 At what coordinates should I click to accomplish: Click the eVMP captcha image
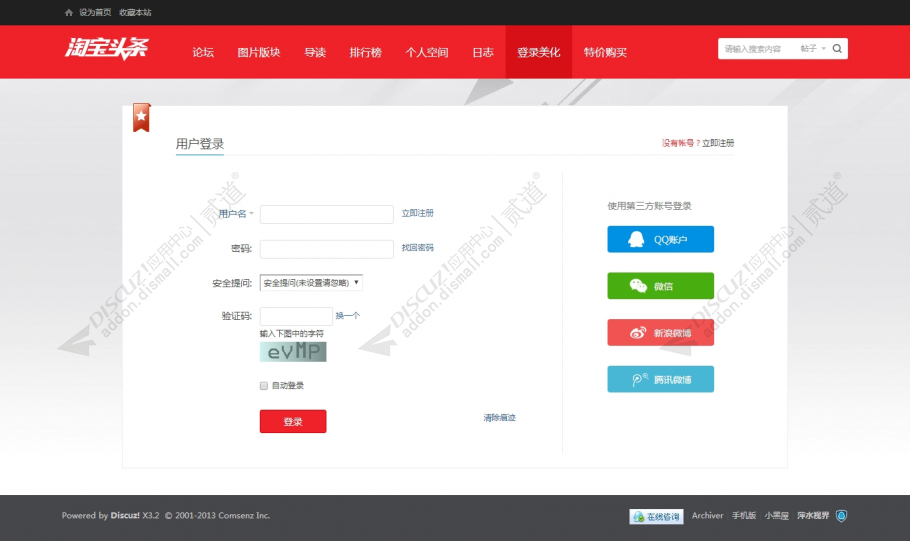pyautogui.click(x=293, y=352)
